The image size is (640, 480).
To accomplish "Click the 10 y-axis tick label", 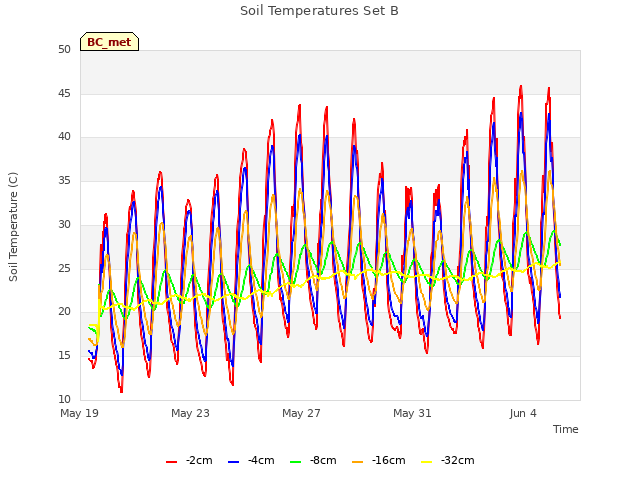I will 64,399.
